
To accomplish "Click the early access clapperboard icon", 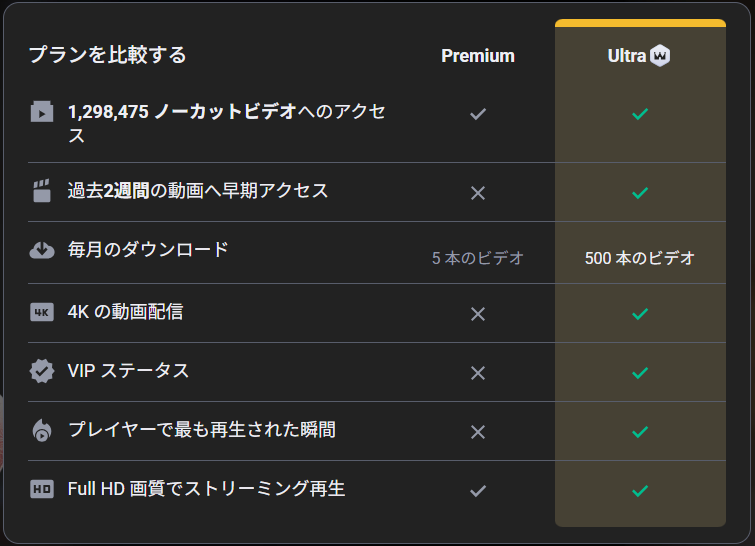I will pyautogui.click(x=41, y=191).
